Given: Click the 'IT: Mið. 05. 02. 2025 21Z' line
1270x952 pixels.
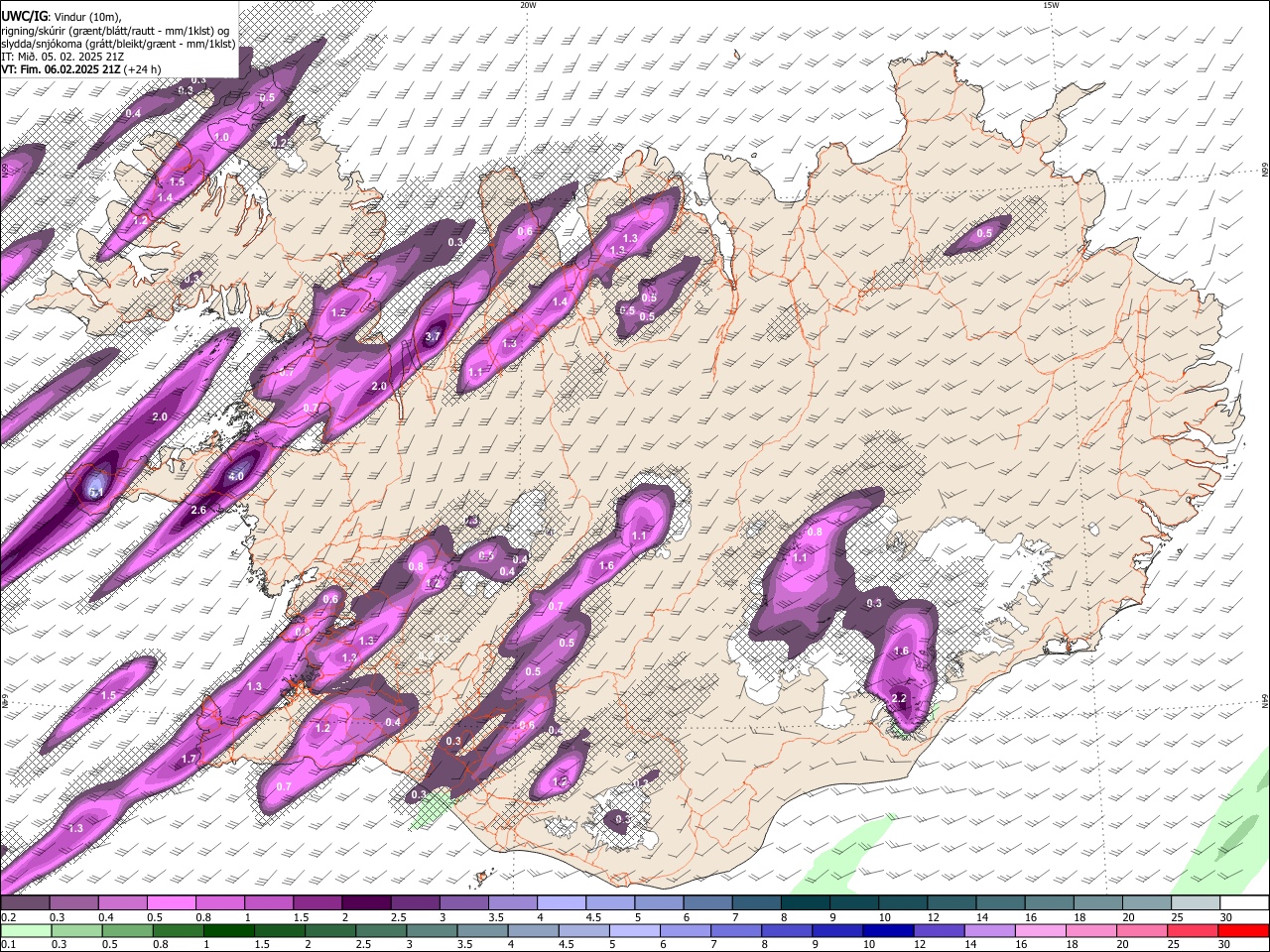Looking at the screenshot, I should click(62, 57).
